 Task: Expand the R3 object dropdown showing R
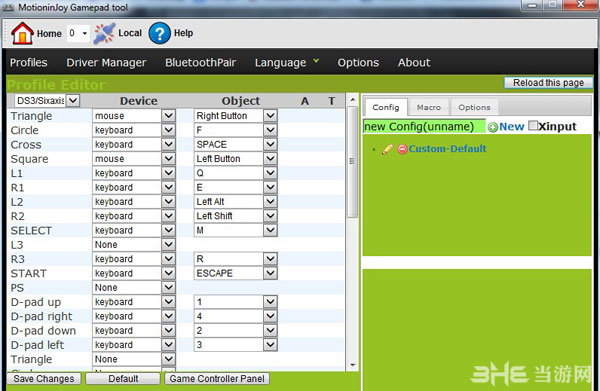click(235, 259)
